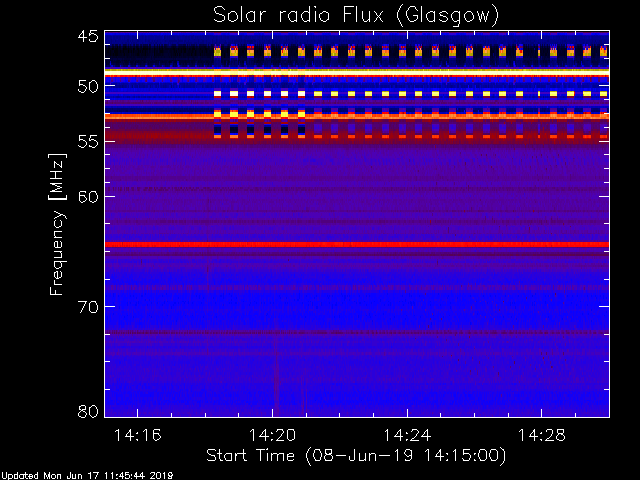Click the 70 MHz axis tick label

(x=88, y=307)
